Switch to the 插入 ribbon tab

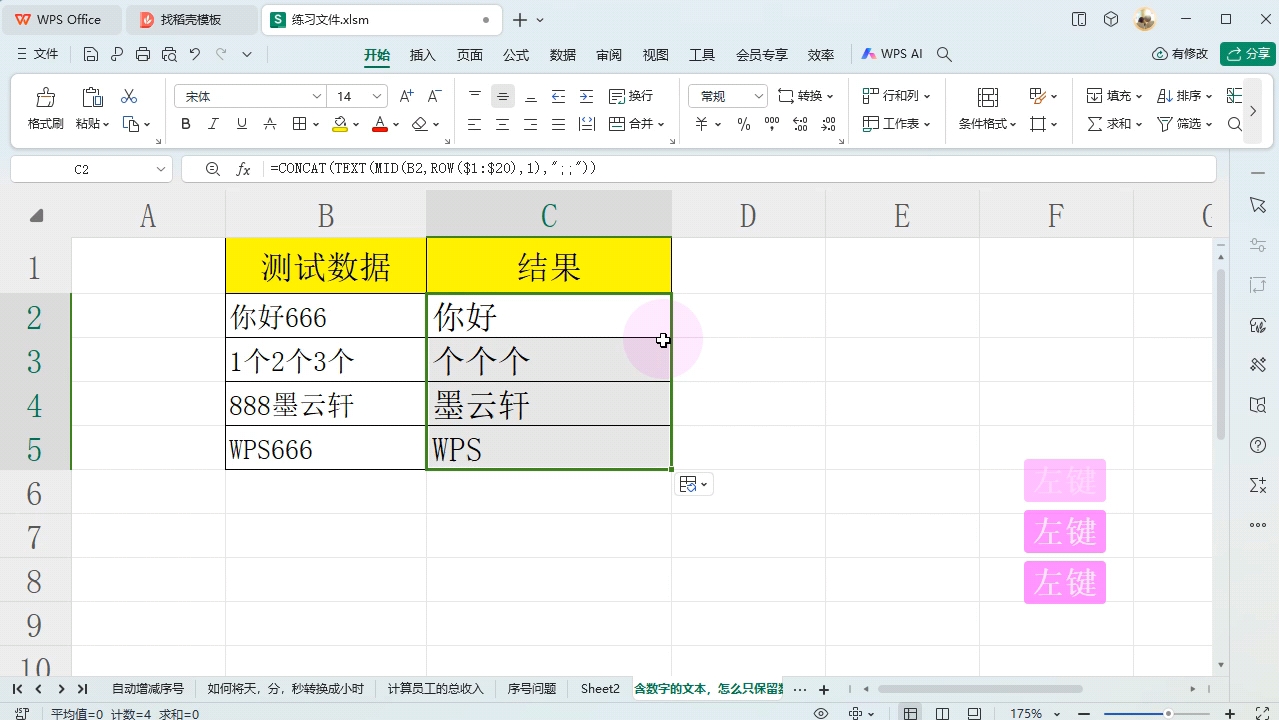422,54
